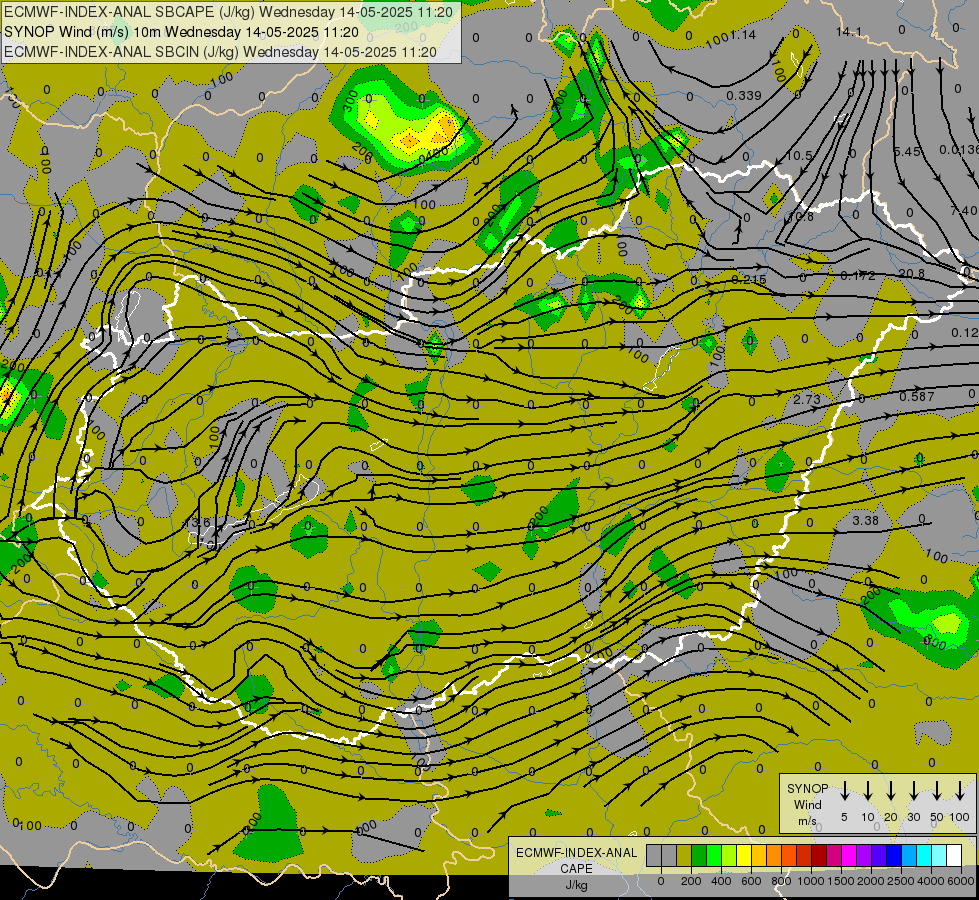
Task: Click the '3.38' wind value on map
Action: tap(865, 520)
